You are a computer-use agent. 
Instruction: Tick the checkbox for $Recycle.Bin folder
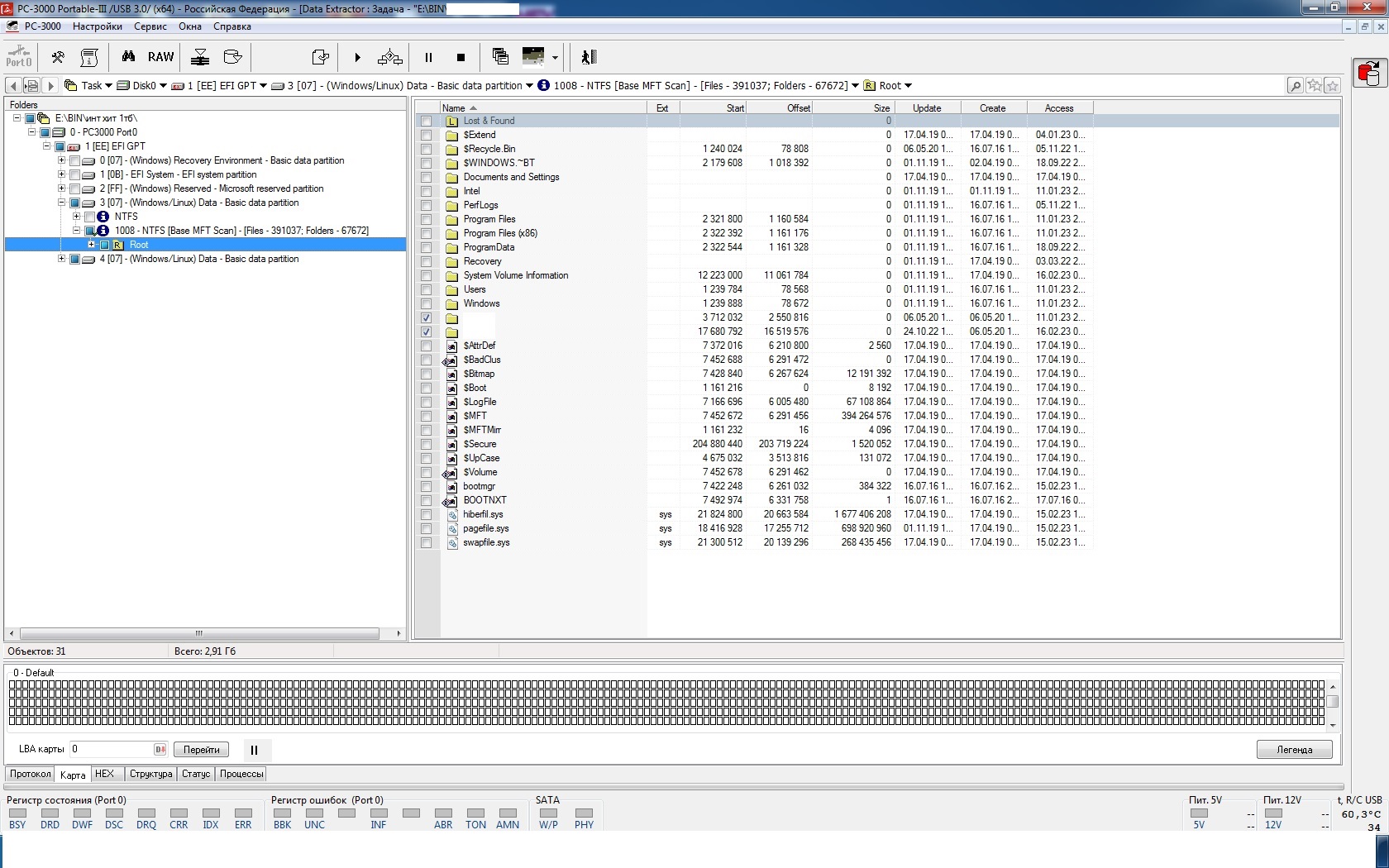426,149
